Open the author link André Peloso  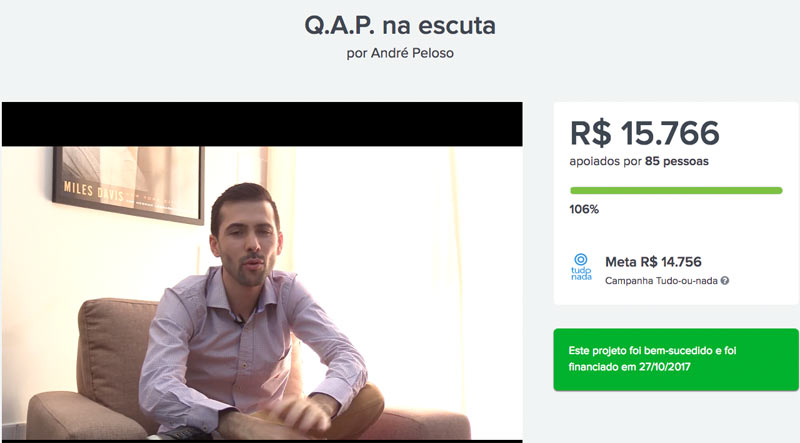click(x=412, y=53)
